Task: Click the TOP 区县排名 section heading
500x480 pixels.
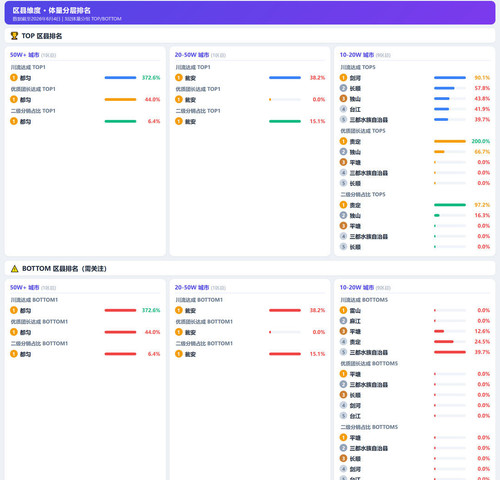Action: click(42, 36)
